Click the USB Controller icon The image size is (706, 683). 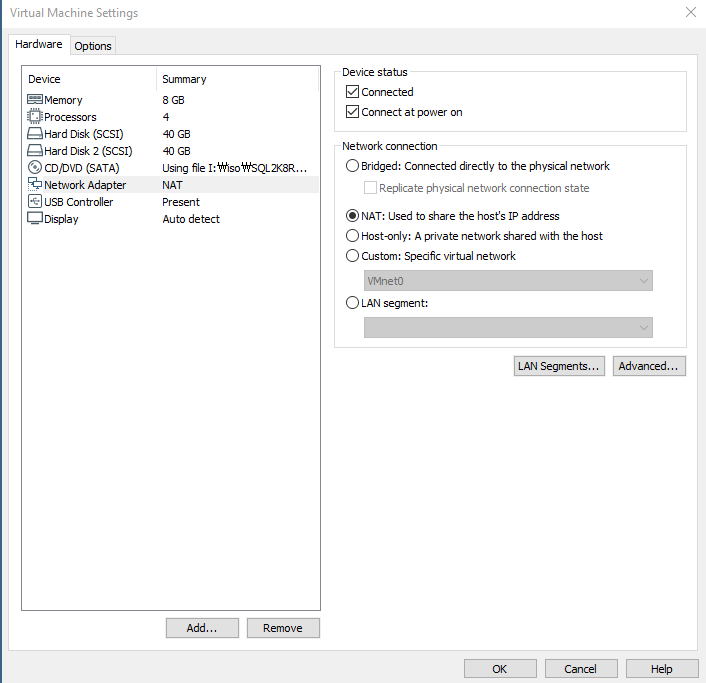(35, 201)
